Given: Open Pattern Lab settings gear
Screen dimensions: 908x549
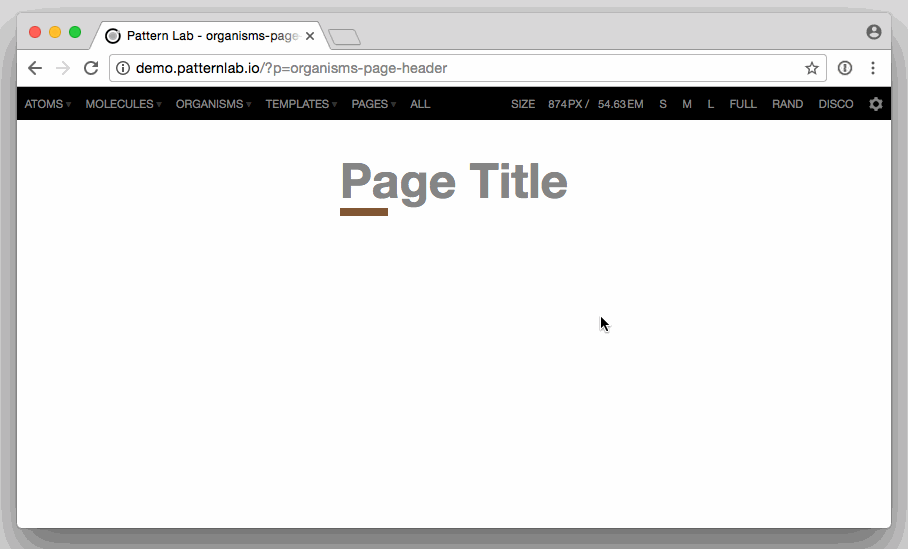Looking at the screenshot, I should 876,104.
